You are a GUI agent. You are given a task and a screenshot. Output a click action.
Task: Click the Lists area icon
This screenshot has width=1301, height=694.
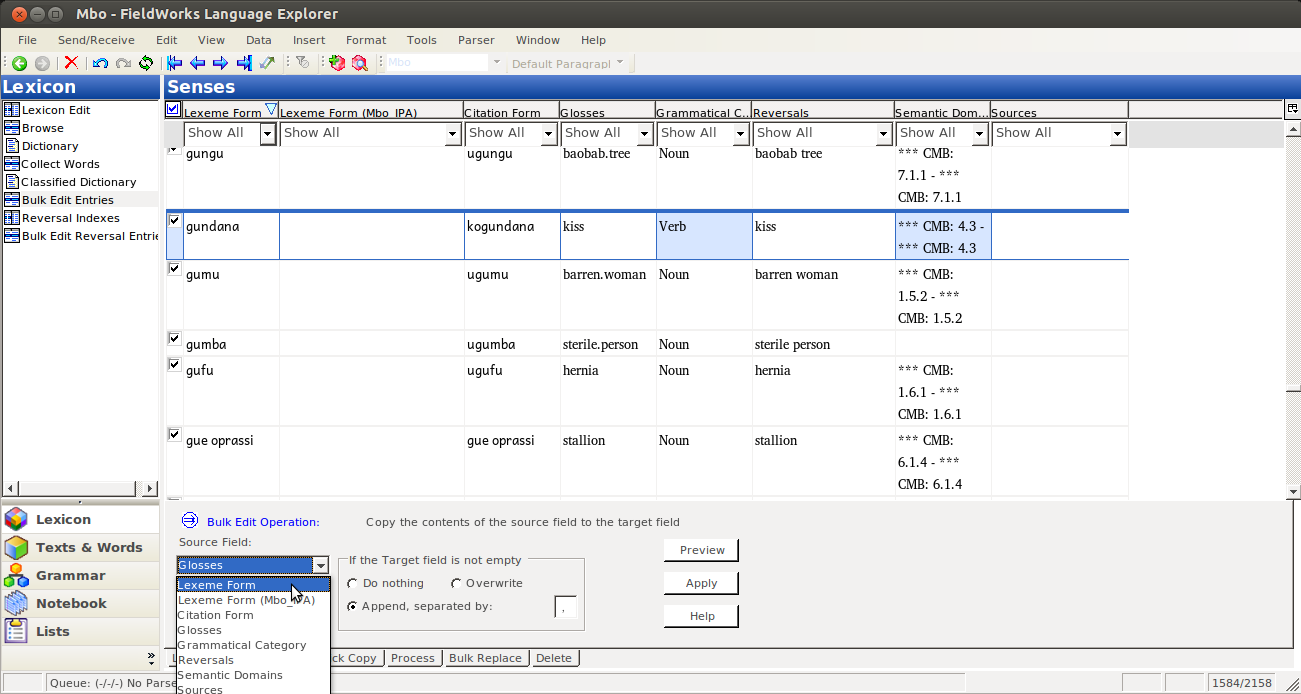16,631
